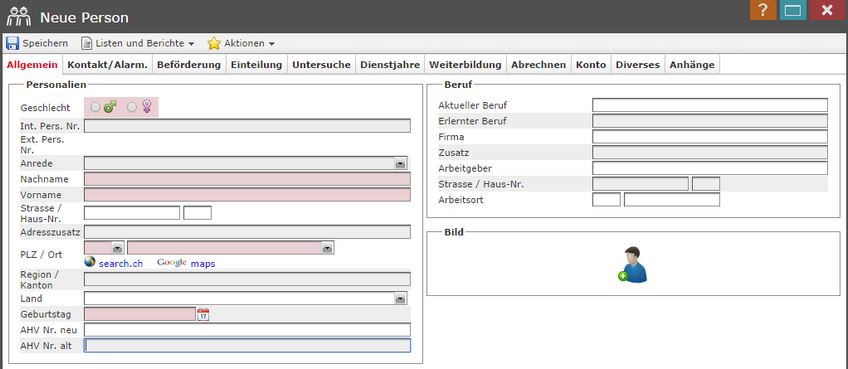Viewport: 848px width, 369px height.
Task: Switch to the Weiterbildung tab
Action: coord(466,65)
